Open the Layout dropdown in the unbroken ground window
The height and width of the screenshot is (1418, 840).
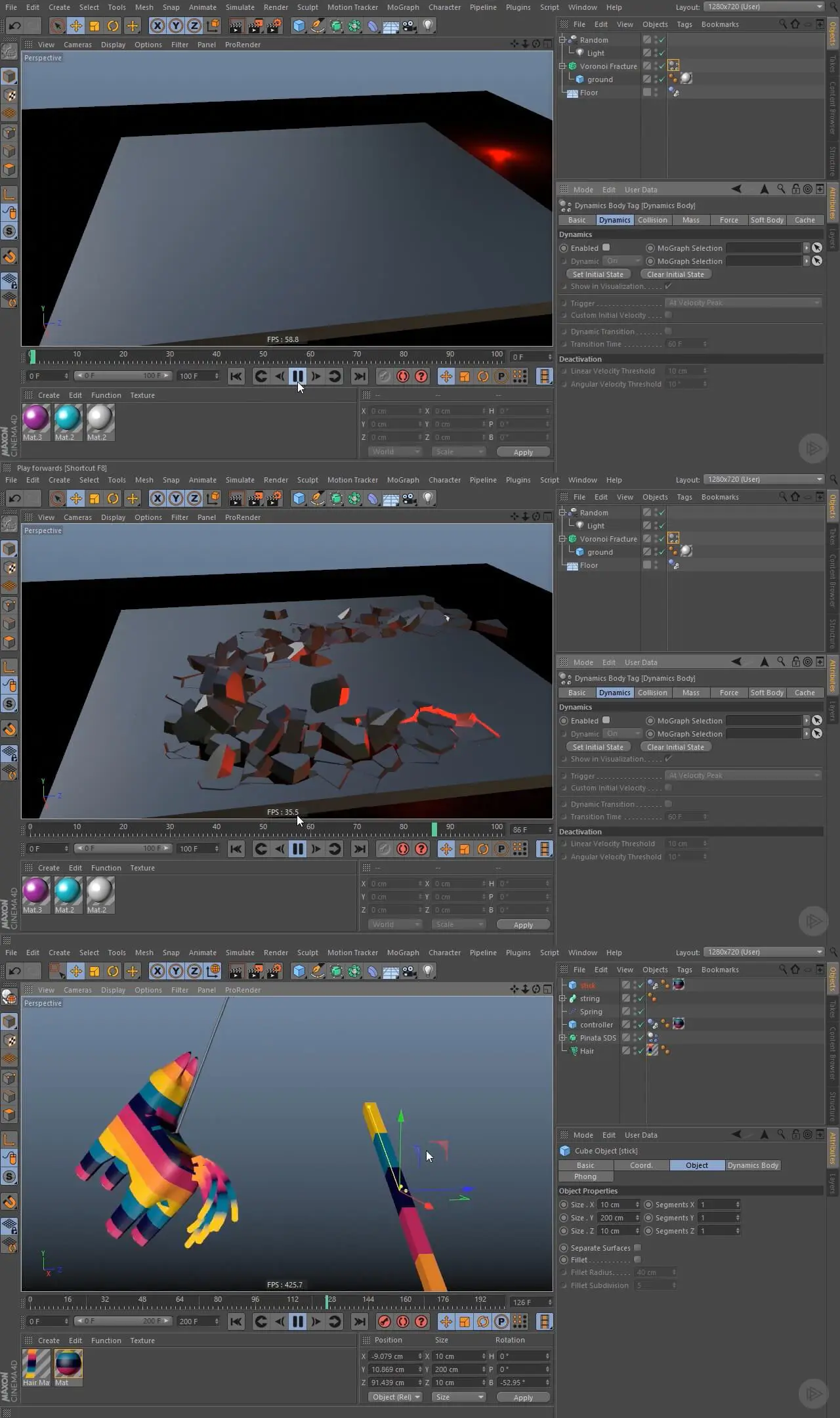click(764, 7)
